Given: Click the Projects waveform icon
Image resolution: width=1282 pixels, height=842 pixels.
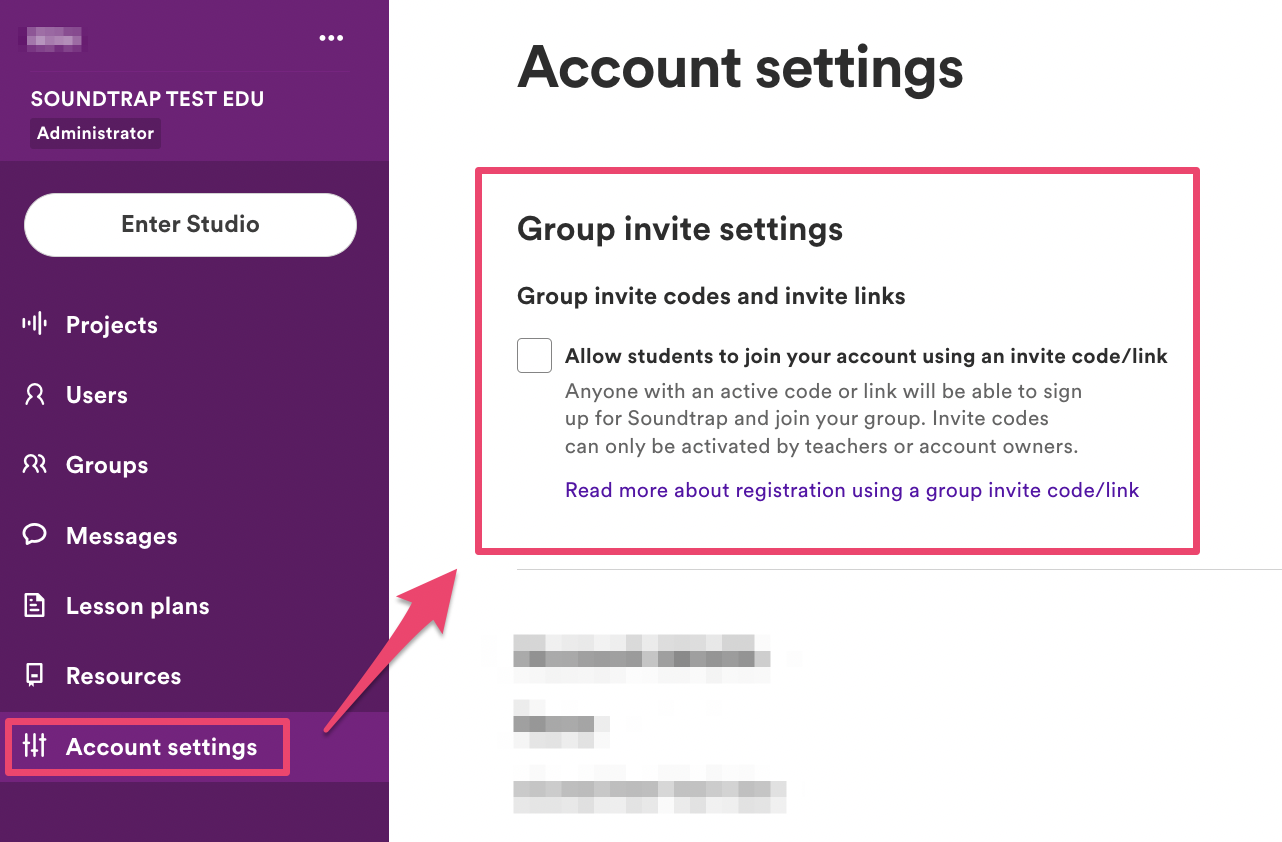Looking at the screenshot, I should [35, 324].
